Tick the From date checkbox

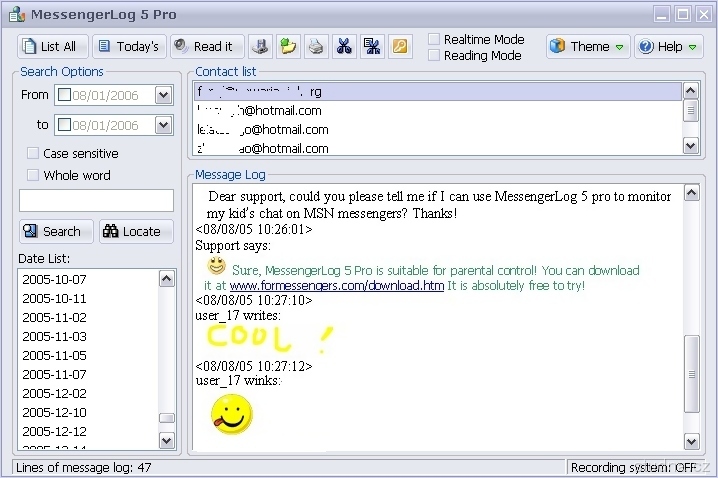65,95
